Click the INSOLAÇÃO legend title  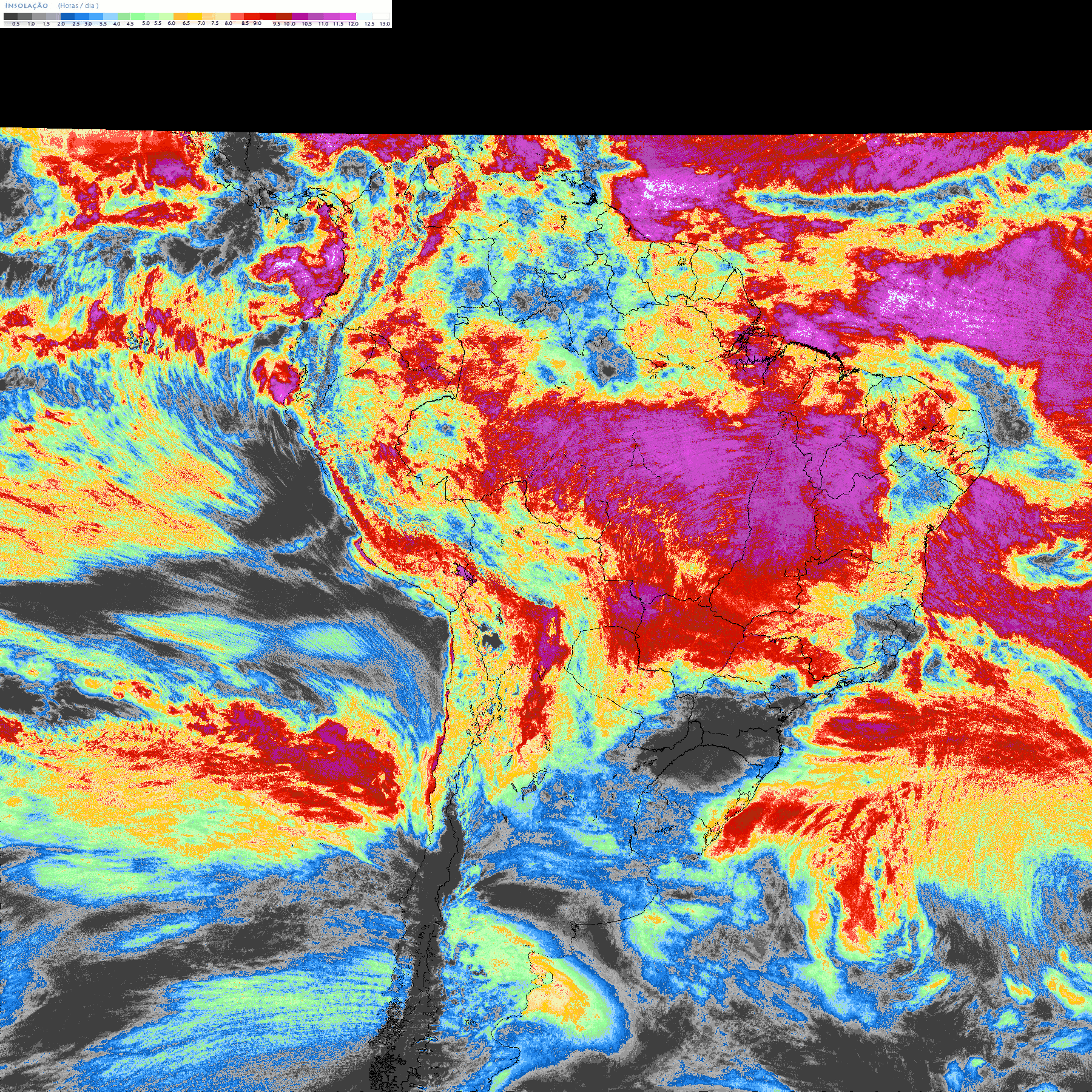27,5
